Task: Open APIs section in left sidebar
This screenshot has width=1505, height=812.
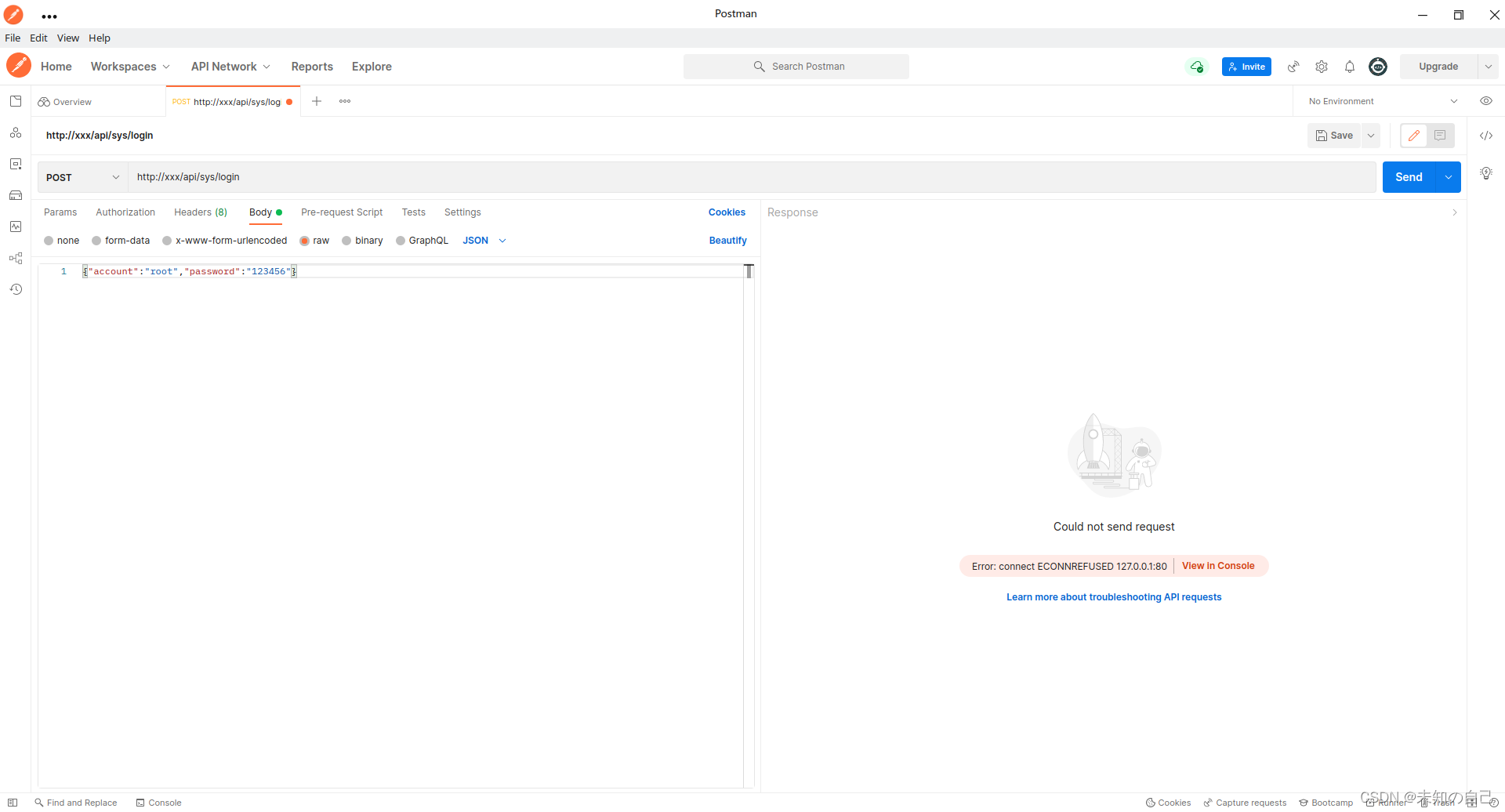Action: [16, 132]
